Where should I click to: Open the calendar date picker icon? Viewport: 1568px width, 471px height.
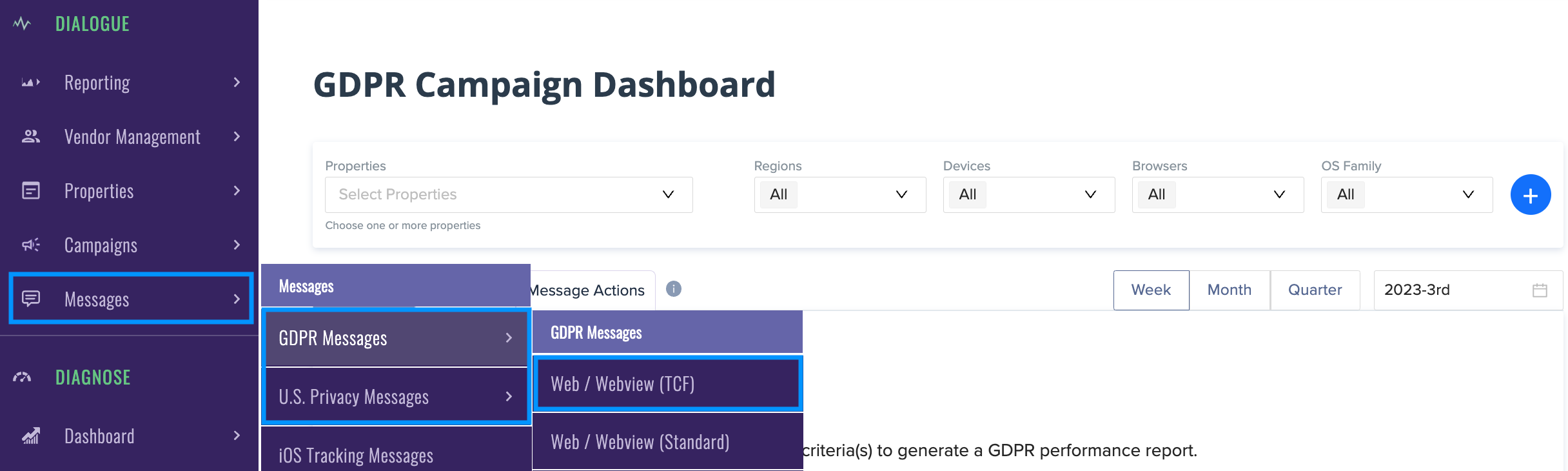tap(1540, 290)
